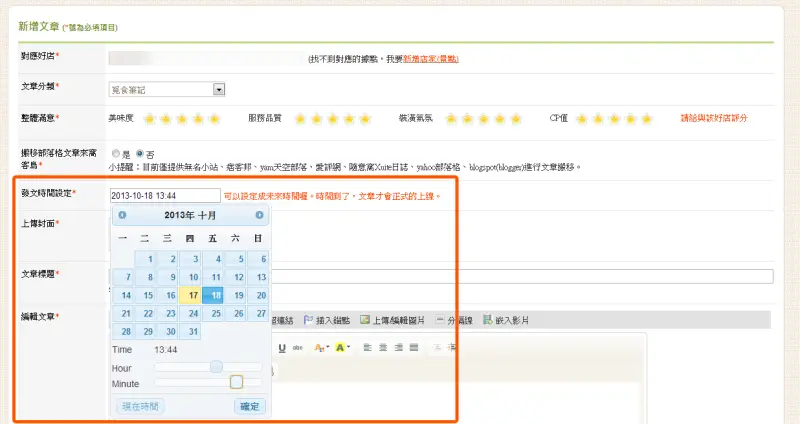Viewport: 800px width, 424px height.
Task: Open the 文章分類 category dropdown
Action: coord(219,89)
